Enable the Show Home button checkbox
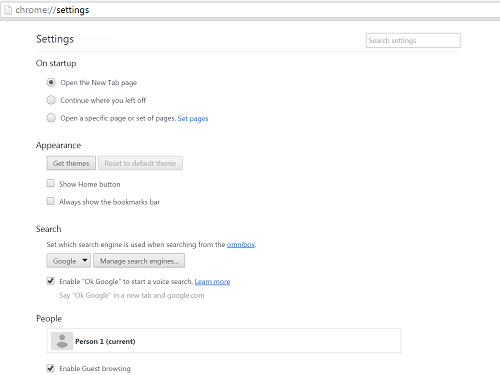Screen dimensions: 500x375 click(51, 183)
